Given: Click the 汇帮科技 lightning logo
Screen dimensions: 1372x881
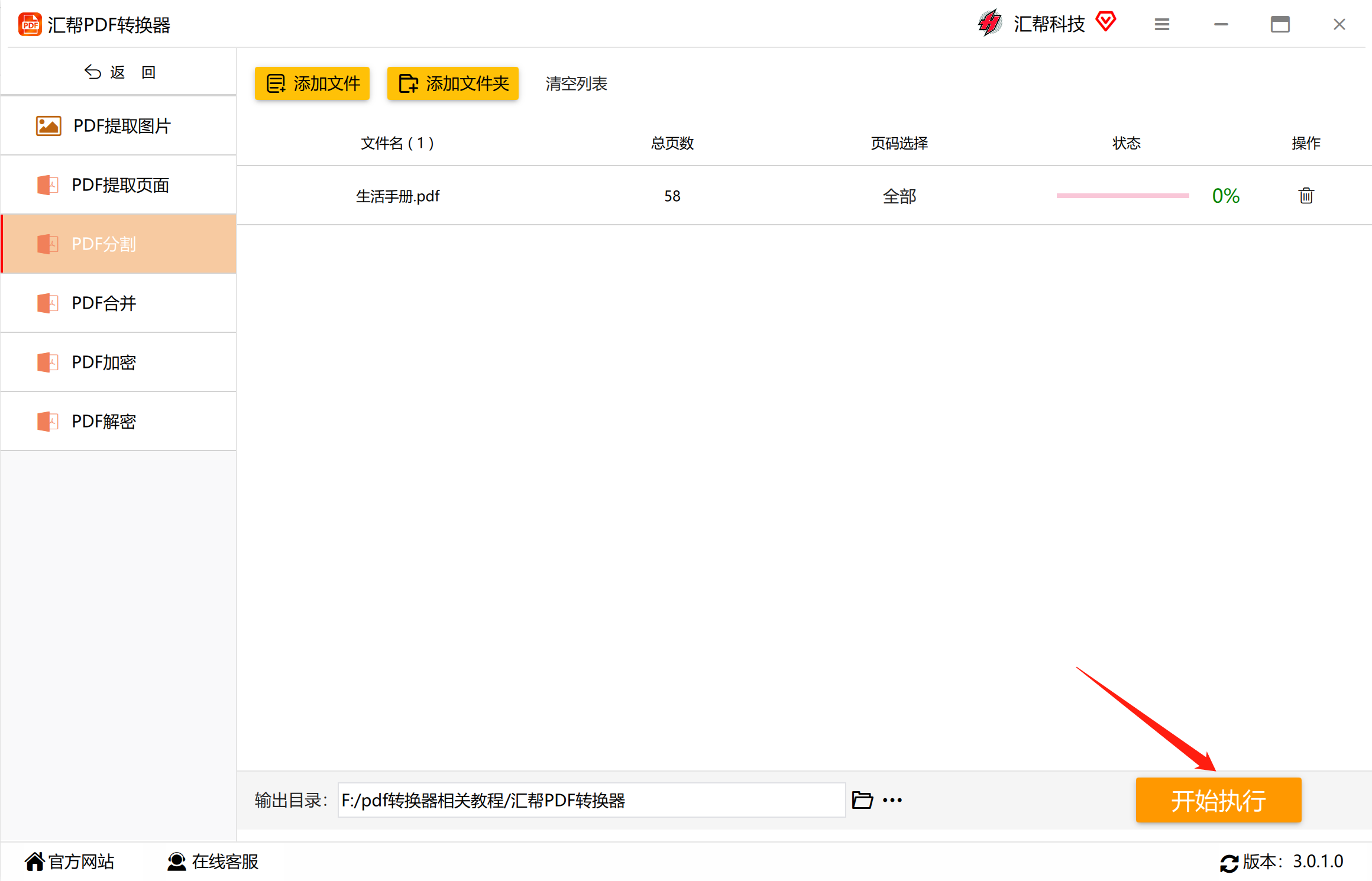Looking at the screenshot, I should pyautogui.click(x=990, y=23).
